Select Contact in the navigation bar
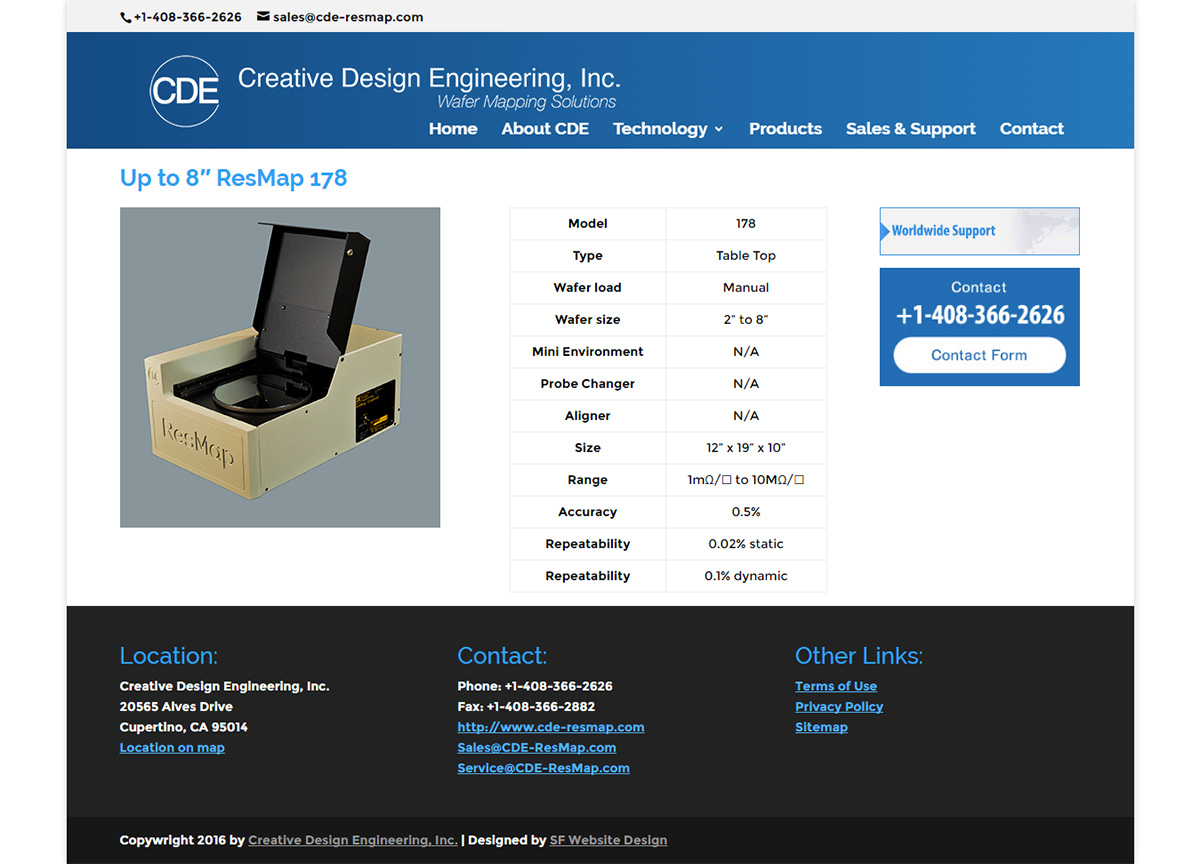The height and width of the screenshot is (864, 1200). point(1031,129)
